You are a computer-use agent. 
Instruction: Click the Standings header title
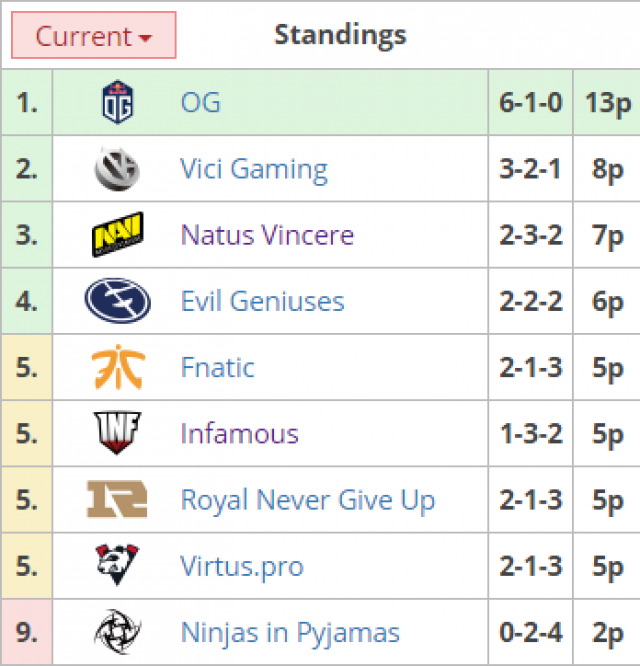tap(340, 35)
